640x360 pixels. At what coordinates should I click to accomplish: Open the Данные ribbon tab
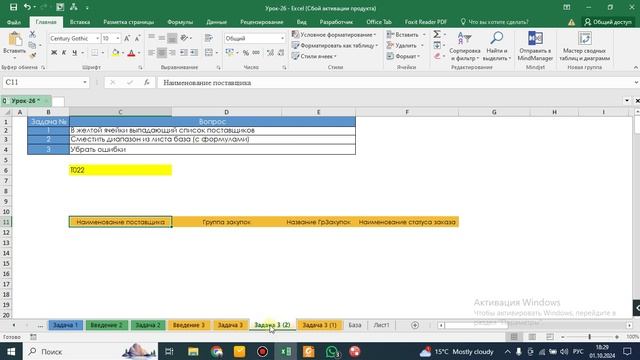216,22
